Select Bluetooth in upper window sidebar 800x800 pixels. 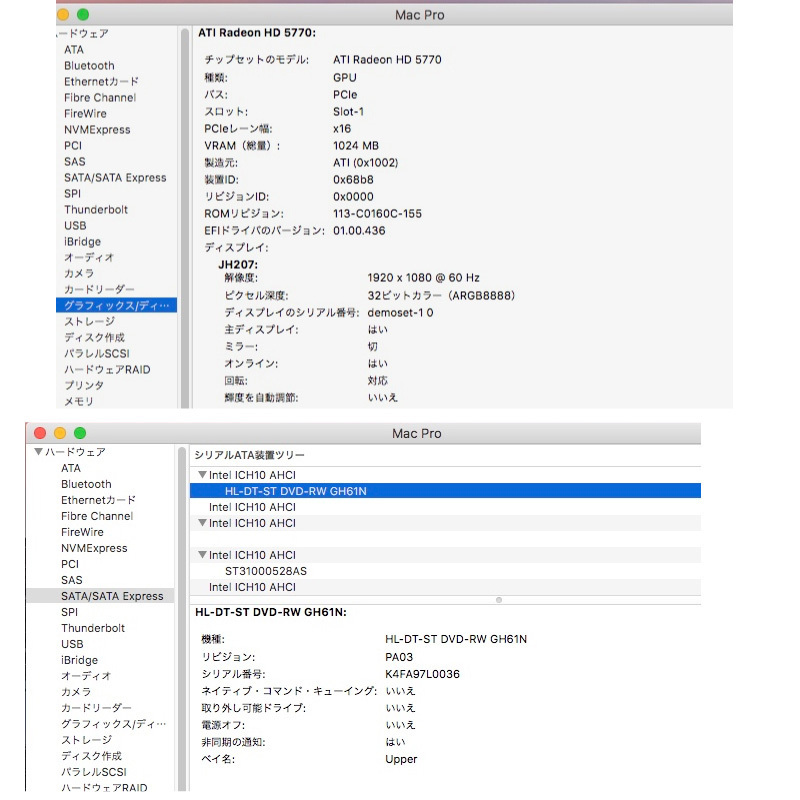click(89, 65)
